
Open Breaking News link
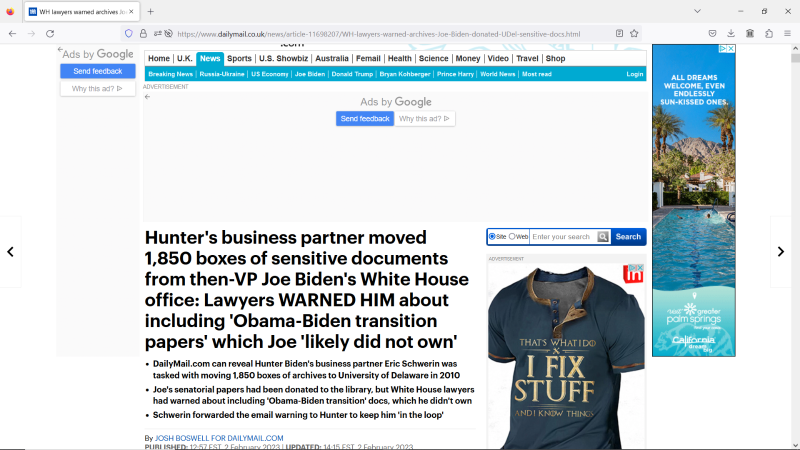[170, 74]
